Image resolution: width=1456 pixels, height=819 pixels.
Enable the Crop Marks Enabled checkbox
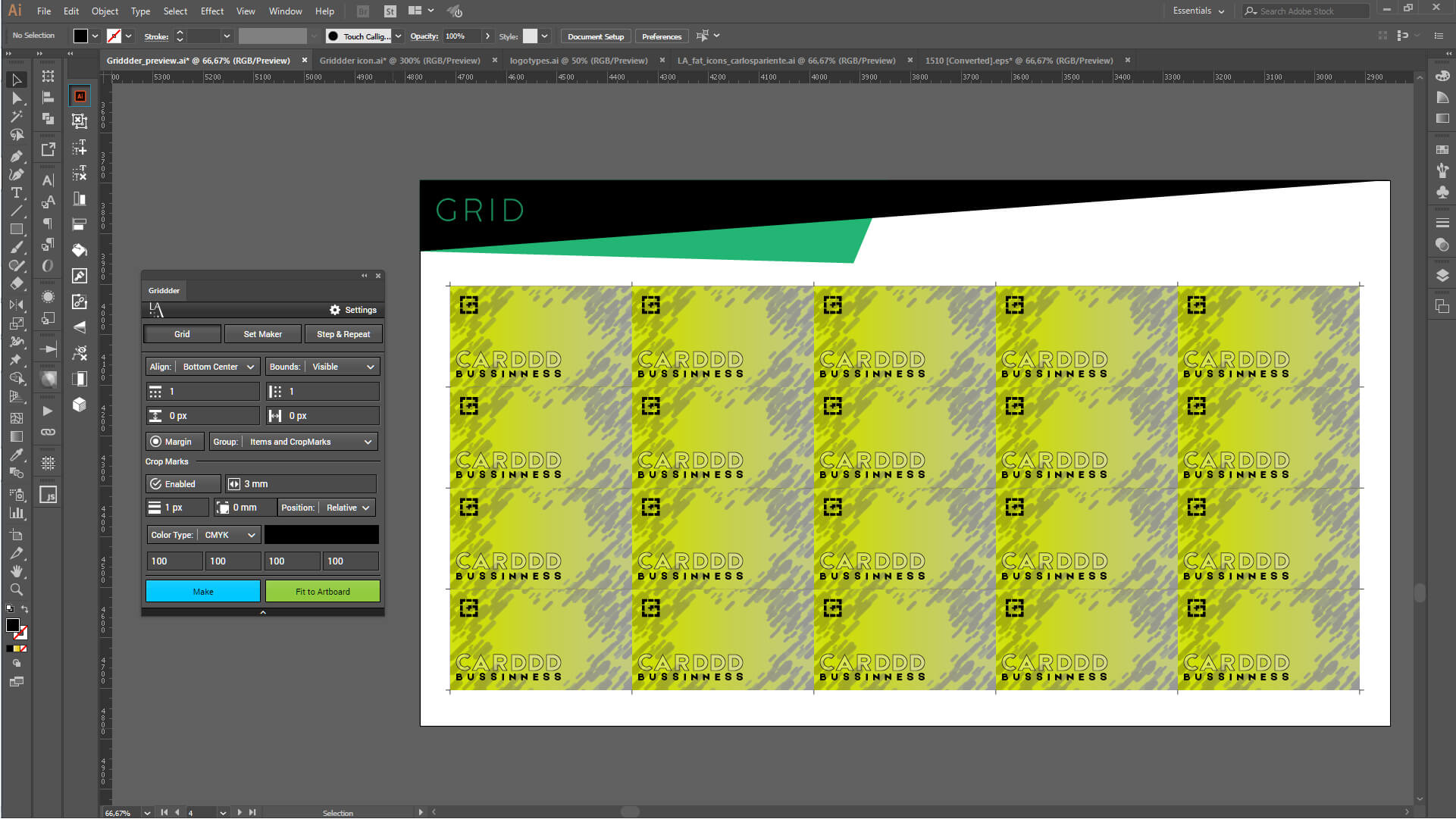(154, 483)
